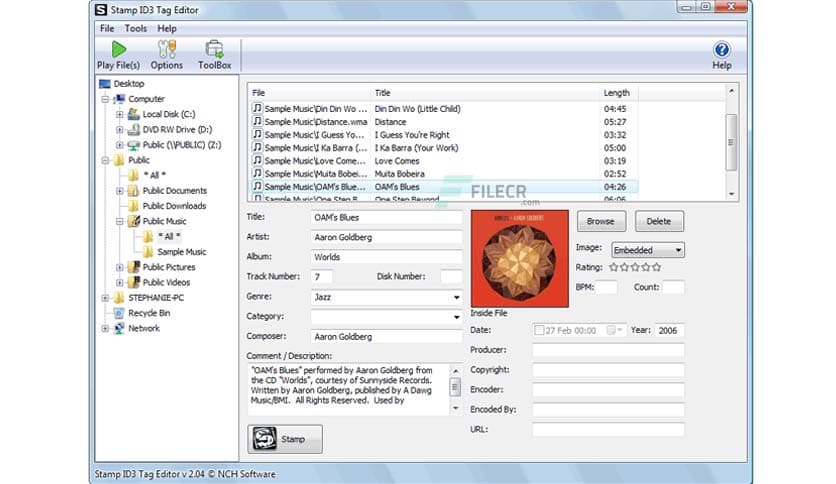Open the Category dropdown
836x484 pixels.
456,317
